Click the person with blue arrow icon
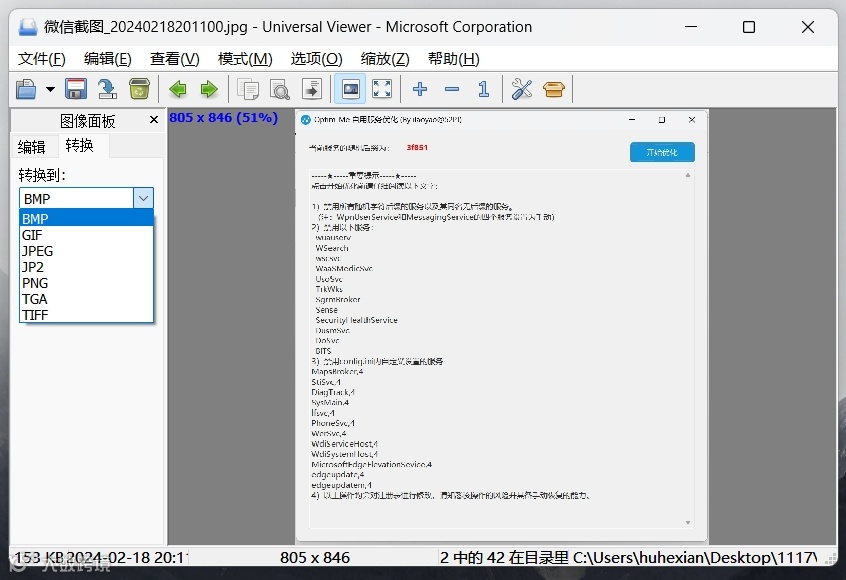Screen dimensions: 846x580 [x=107, y=89]
